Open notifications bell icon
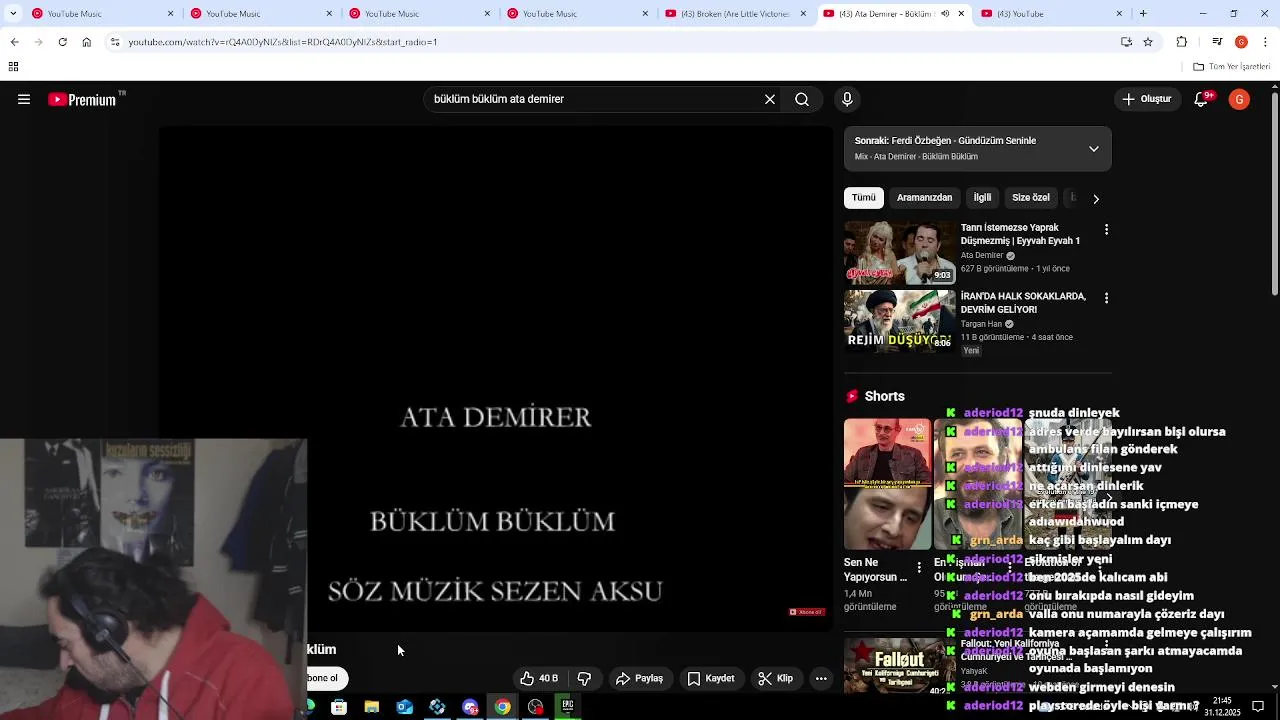This screenshot has height=720, width=1280. tap(1203, 99)
